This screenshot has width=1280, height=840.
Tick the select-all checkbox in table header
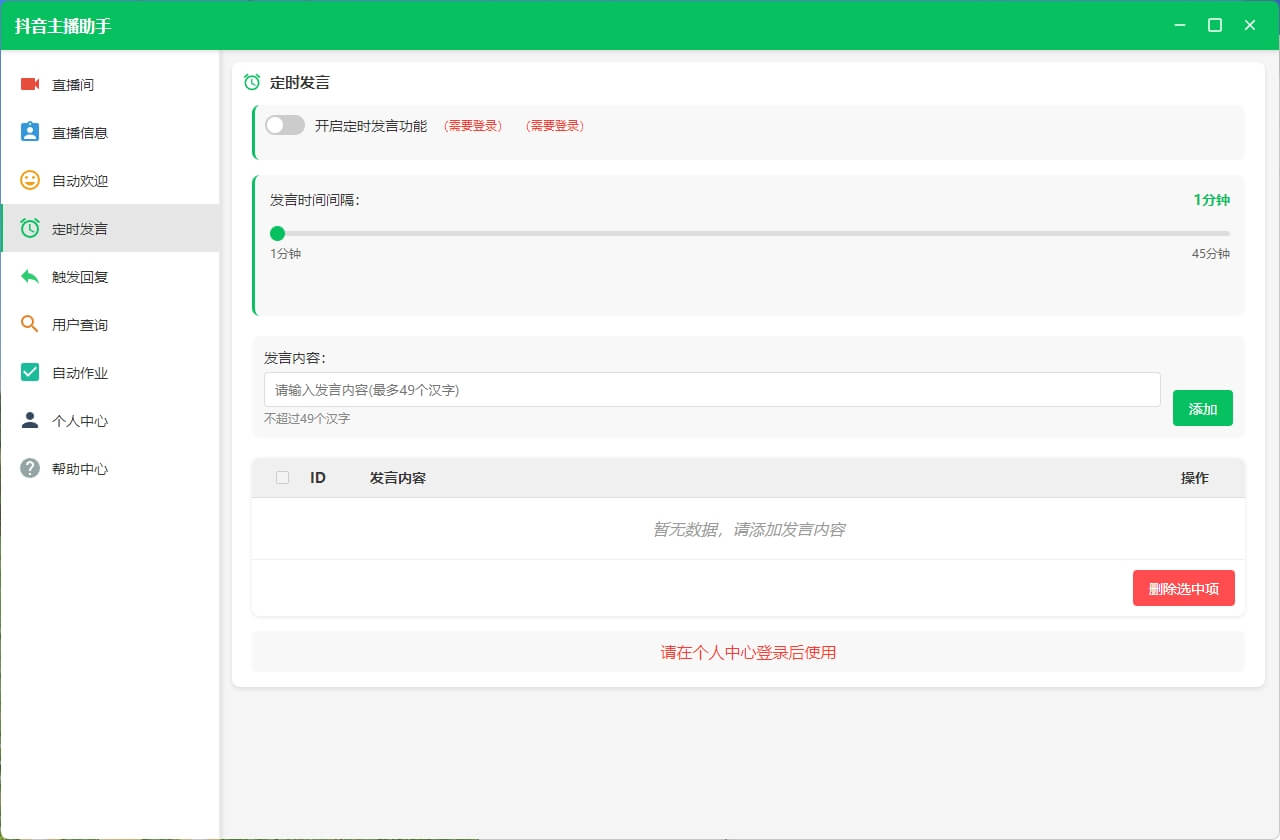pyautogui.click(x=282, y=478)
